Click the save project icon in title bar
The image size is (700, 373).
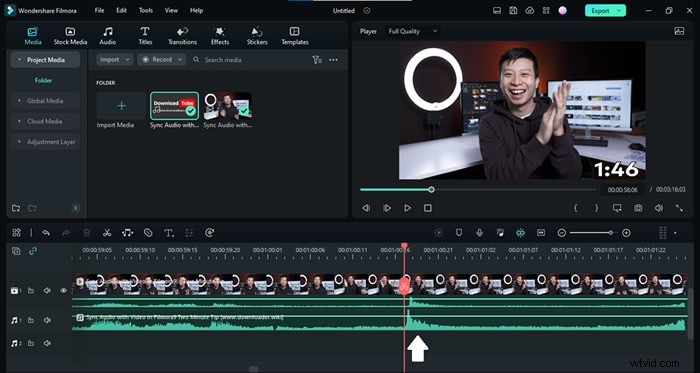click(x=513, y=11)
